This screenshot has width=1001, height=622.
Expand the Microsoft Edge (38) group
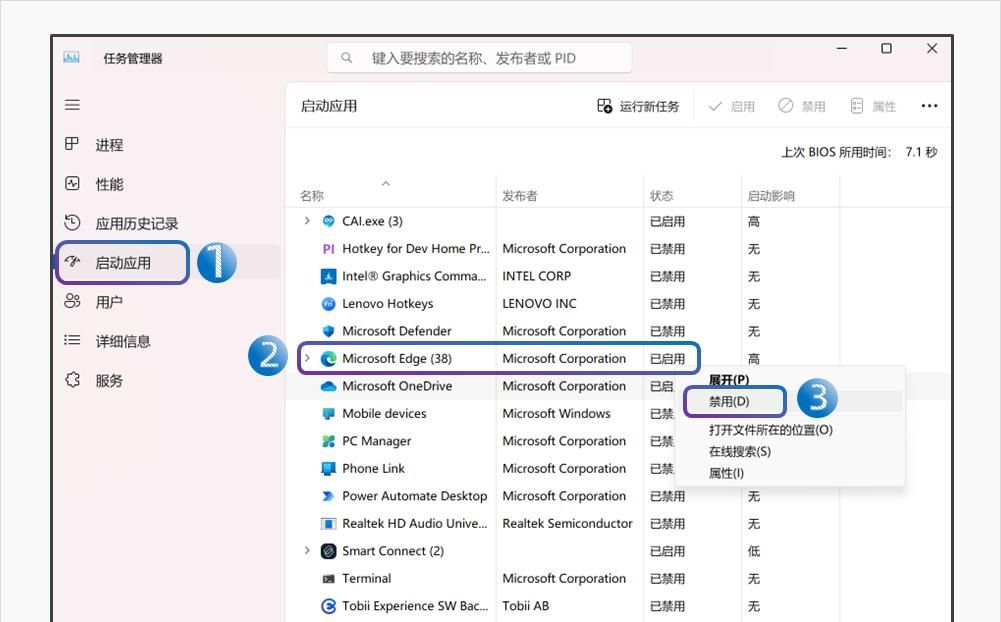click(x=307, y=358)
